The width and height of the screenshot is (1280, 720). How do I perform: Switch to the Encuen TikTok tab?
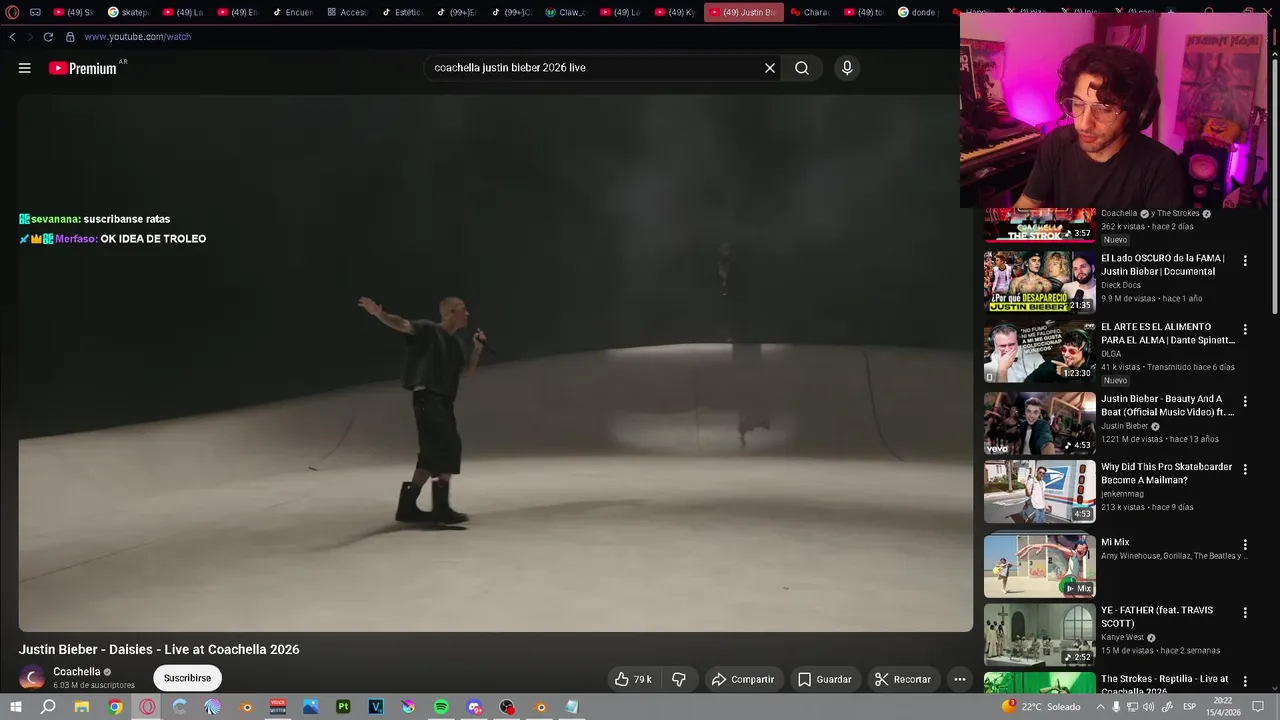tap(293, 12)
